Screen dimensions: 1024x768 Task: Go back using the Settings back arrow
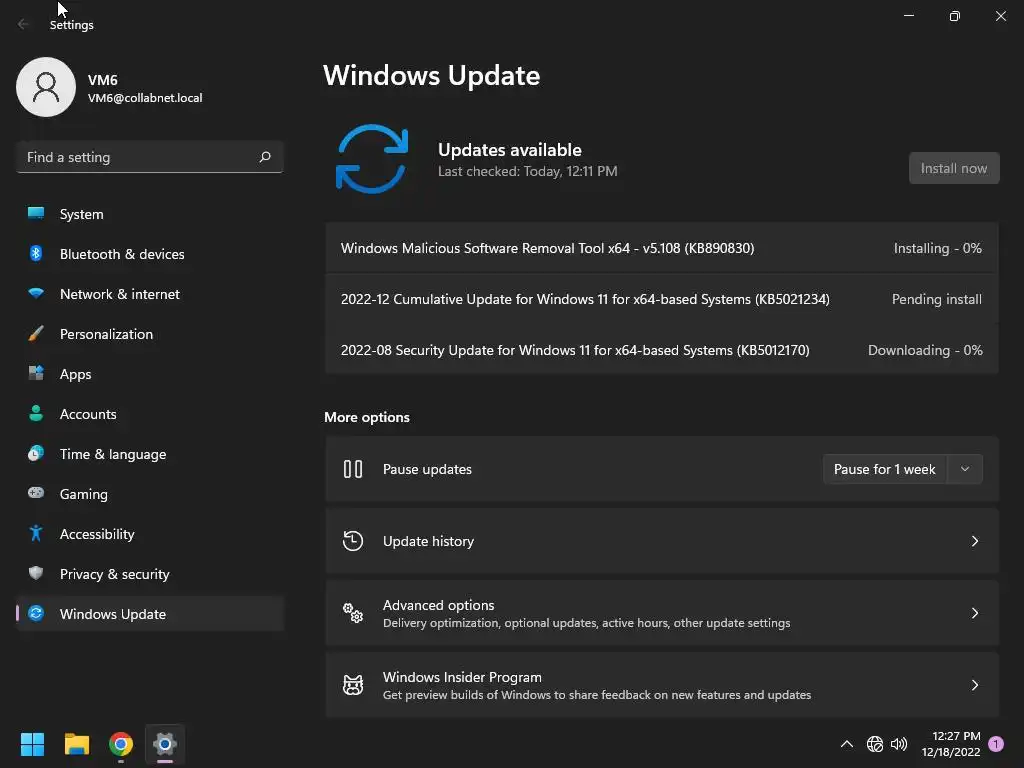[x=24, y=24]
